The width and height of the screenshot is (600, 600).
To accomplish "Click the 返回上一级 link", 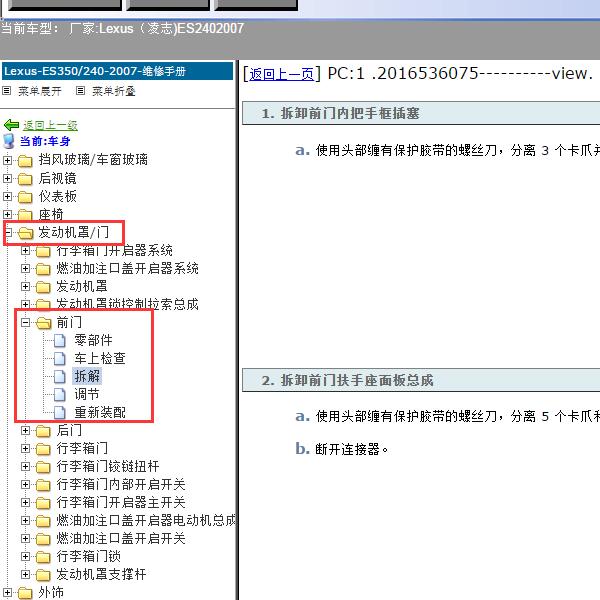I will tap(50, 125).
